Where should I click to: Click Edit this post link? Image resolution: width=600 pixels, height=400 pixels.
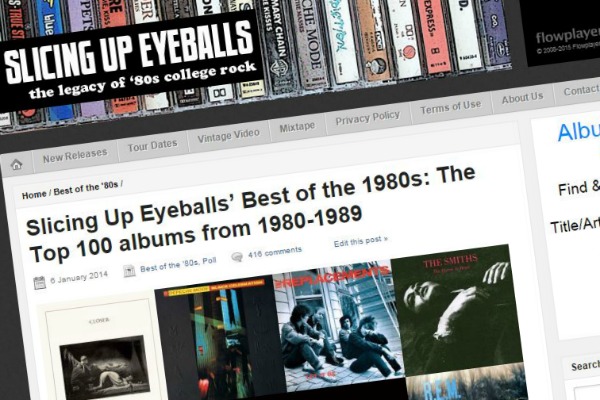(x=360, y=241)
